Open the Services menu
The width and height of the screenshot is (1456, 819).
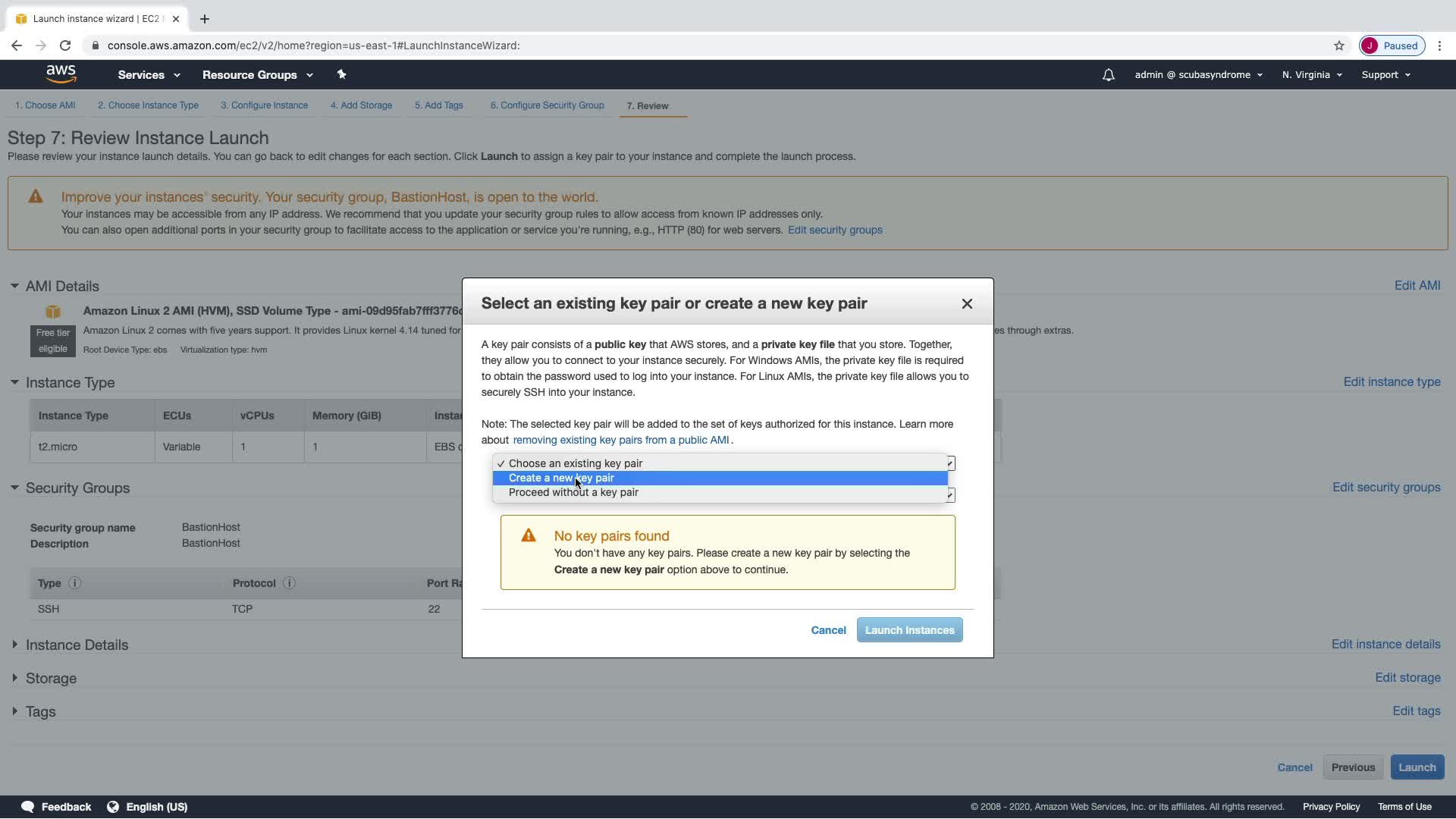point(149,75)
